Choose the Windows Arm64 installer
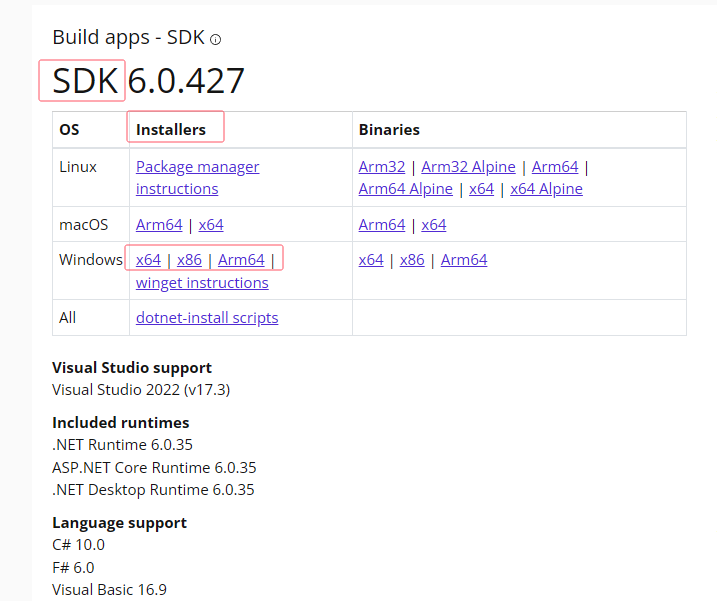The image size is (717, 601). [x=241, y=260]
